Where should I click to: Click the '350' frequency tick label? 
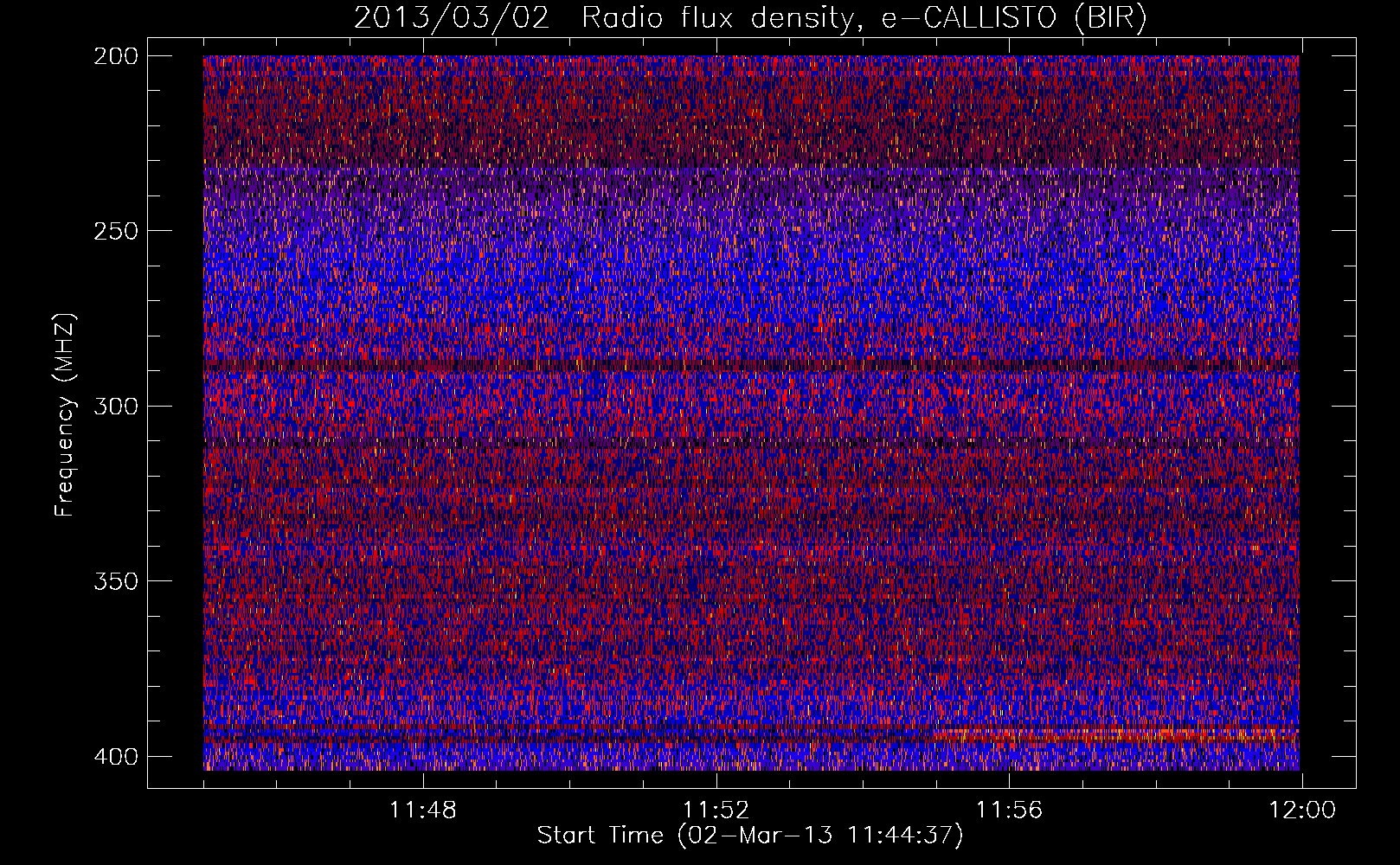[x=116, y=580]
